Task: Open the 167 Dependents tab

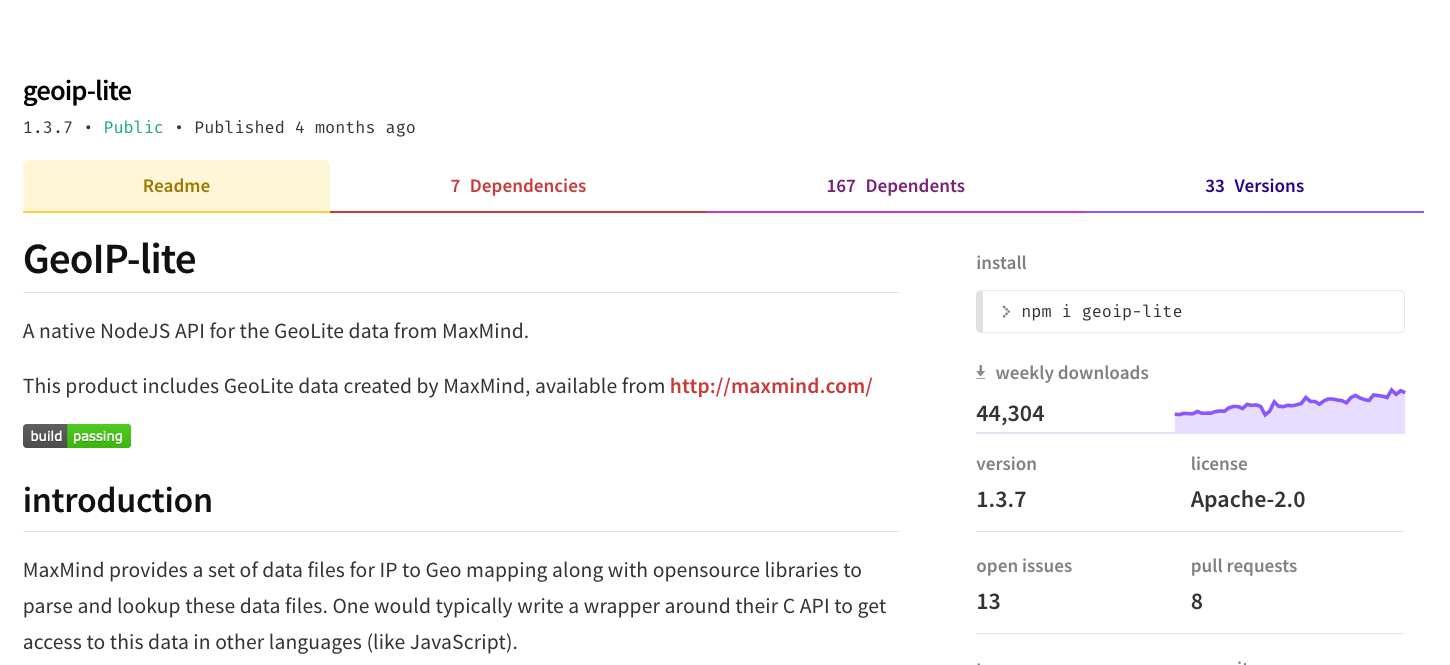Action: (x=895, y=186)
